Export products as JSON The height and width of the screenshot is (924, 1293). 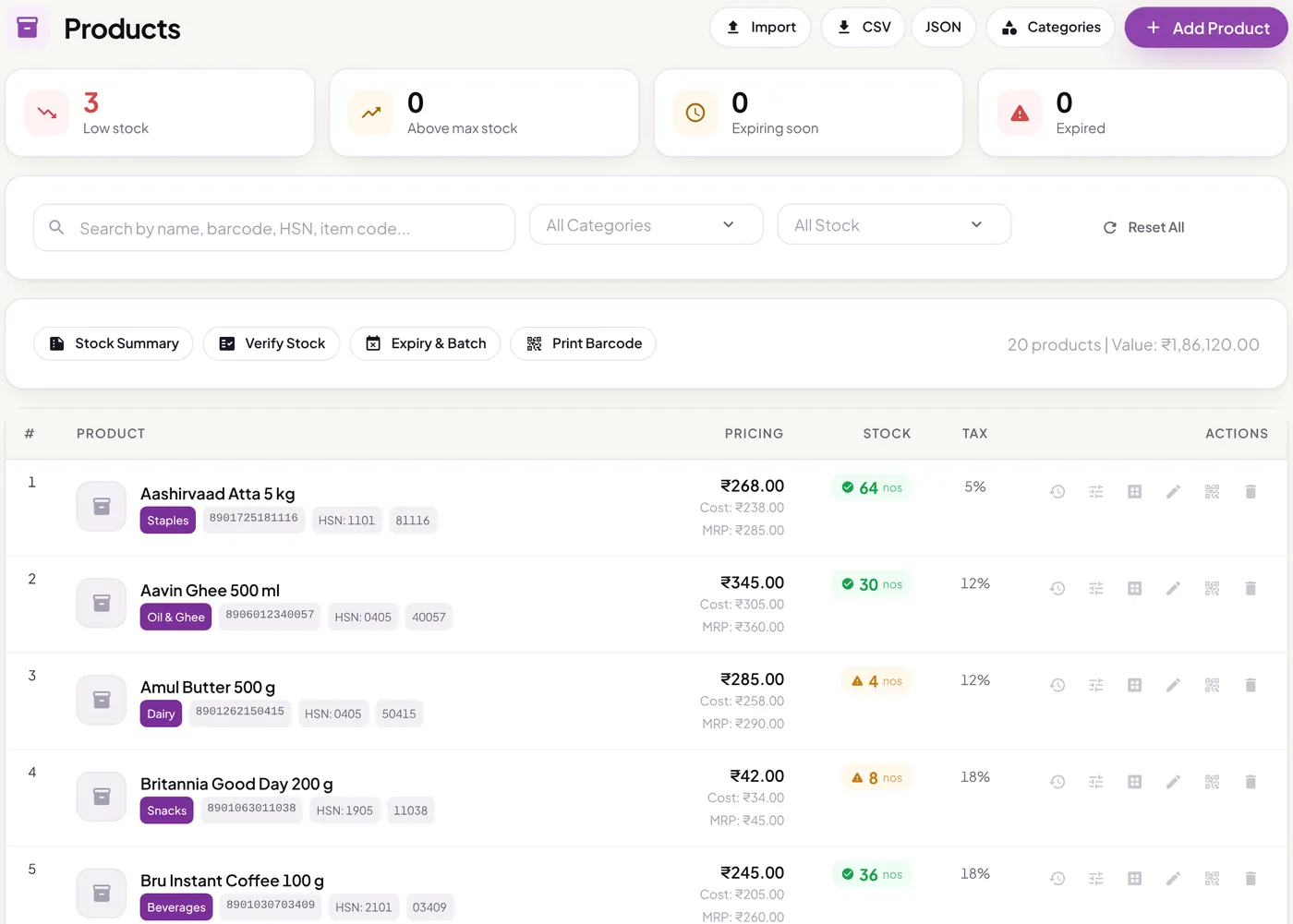[943, 28]
